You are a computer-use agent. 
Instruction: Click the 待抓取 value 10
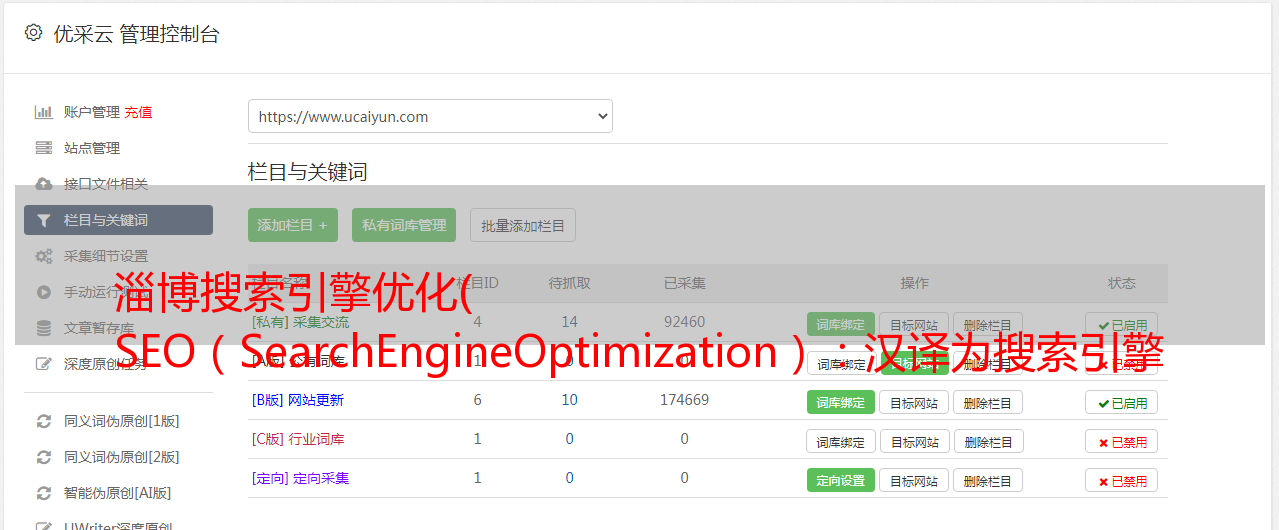coord(569,400)
